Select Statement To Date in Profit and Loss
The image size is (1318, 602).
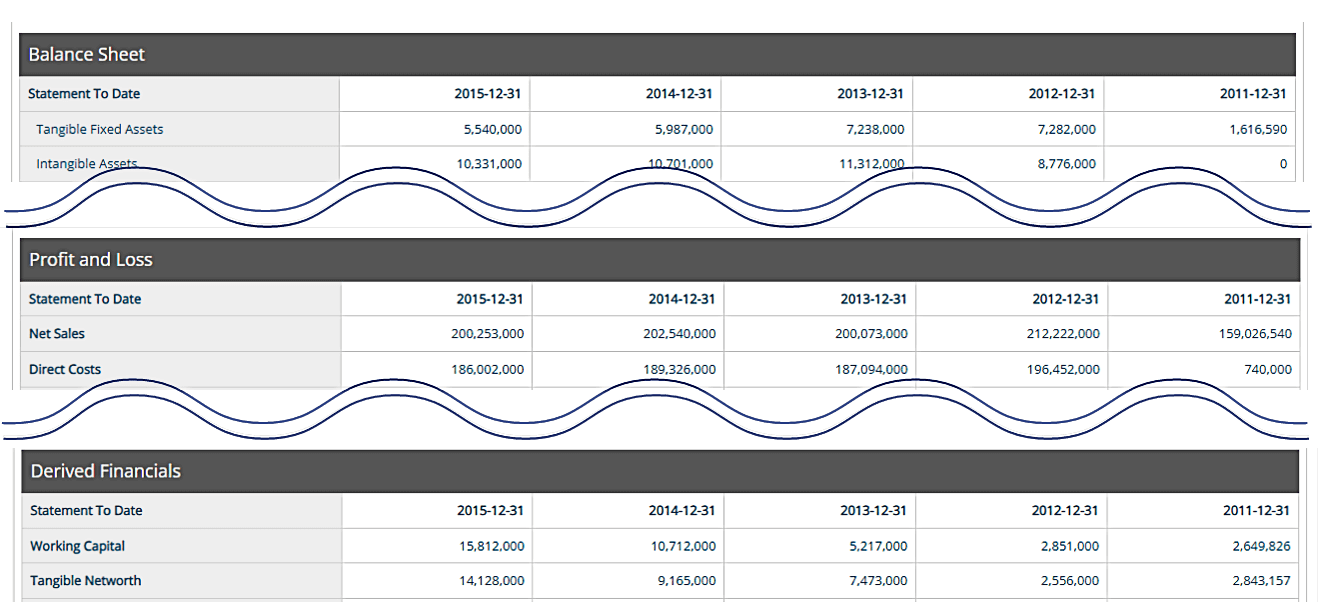click(x=85, y=299)
